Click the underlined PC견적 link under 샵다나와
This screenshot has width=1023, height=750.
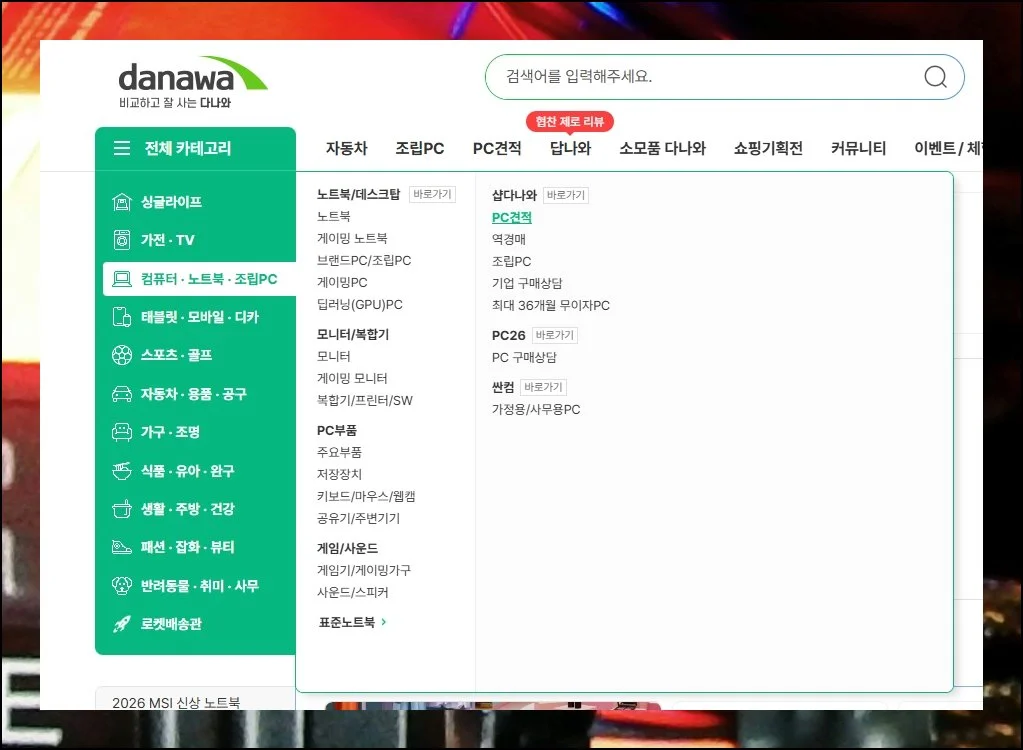pyautogui.click(x=512, y=217)
